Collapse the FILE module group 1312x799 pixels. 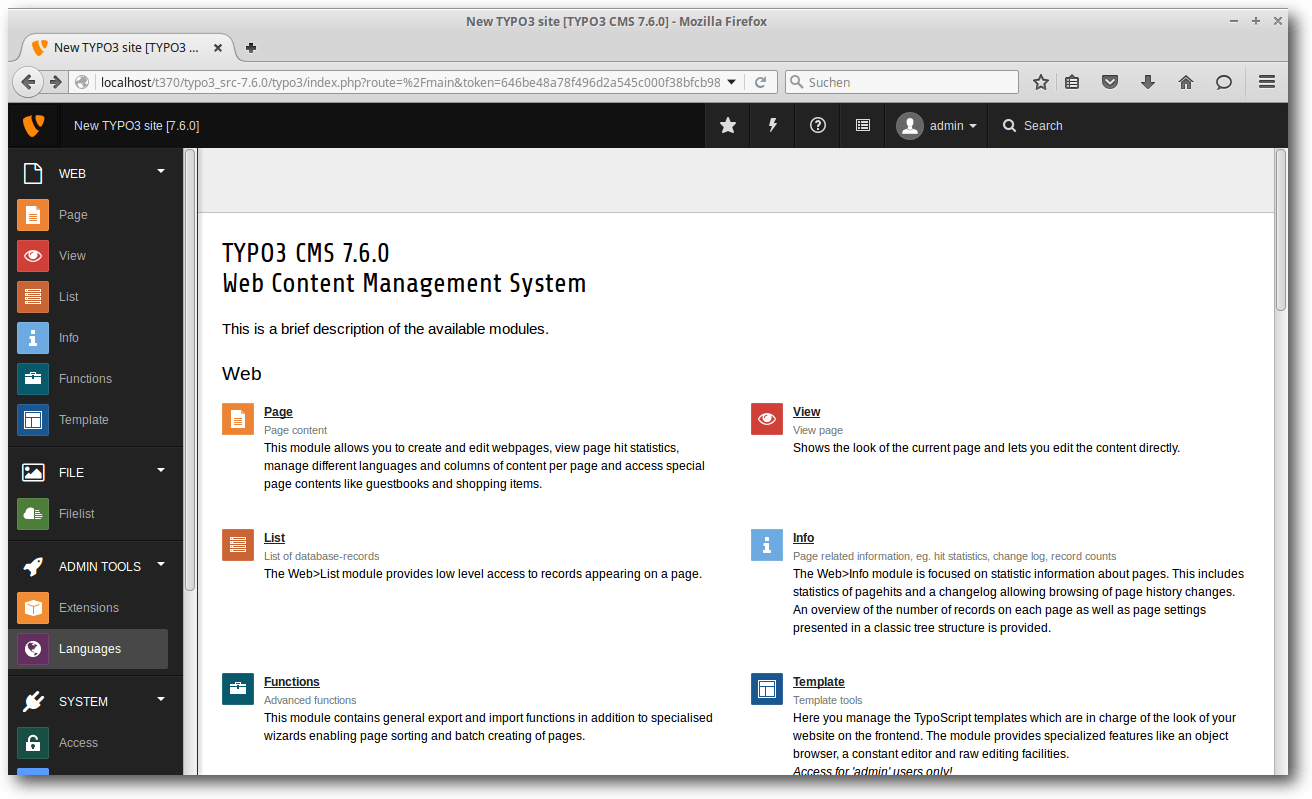click(161, 471)
